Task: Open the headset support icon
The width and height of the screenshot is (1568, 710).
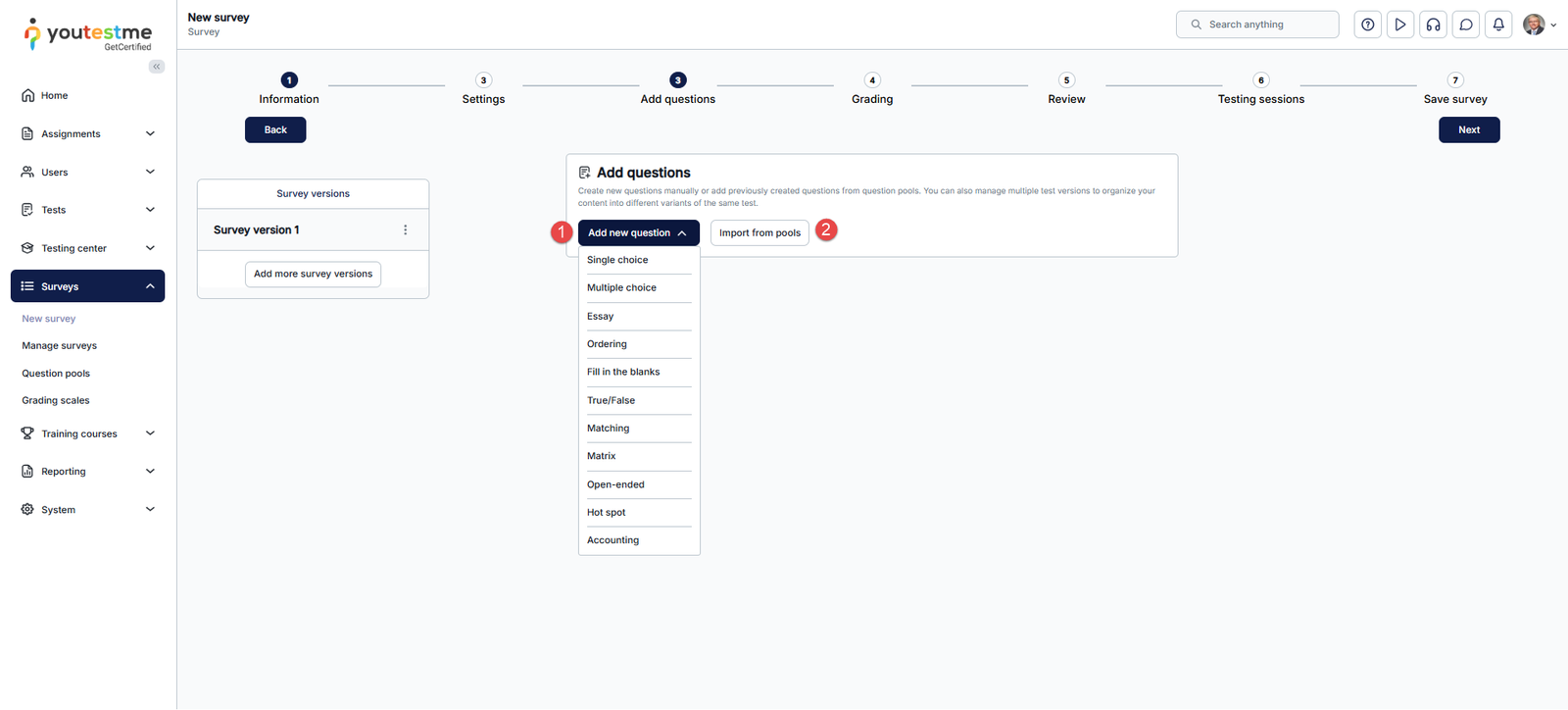Action: pyautogui.click(x=1433, y=25)
